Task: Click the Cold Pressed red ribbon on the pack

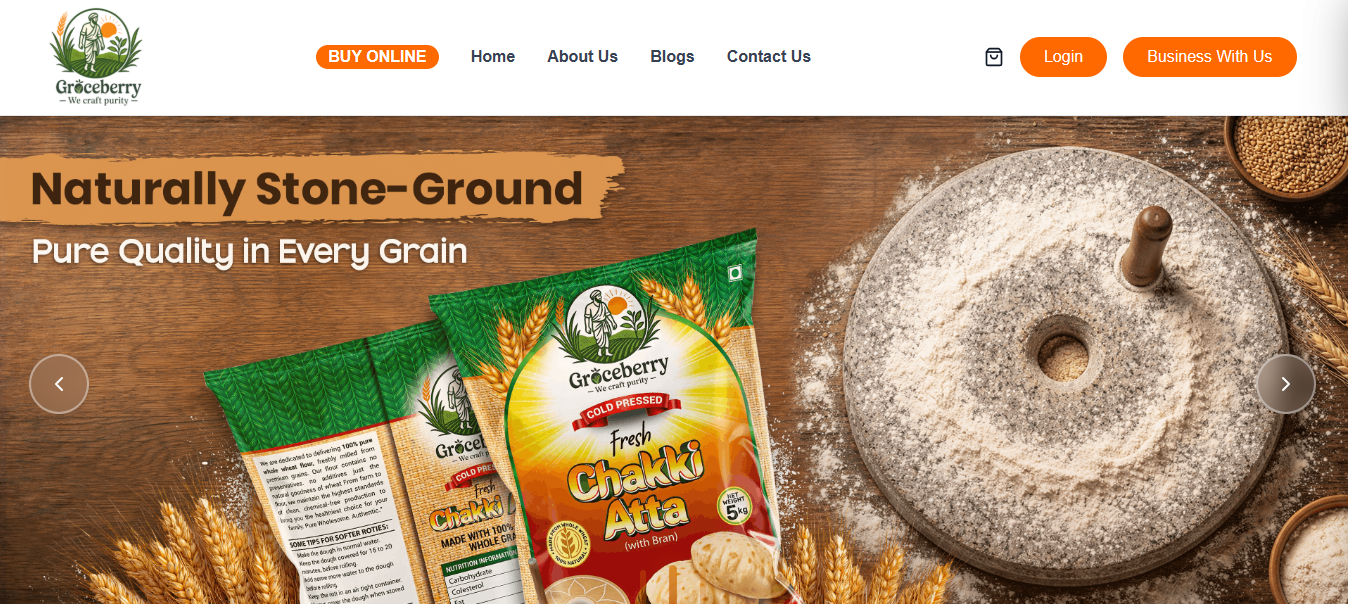Action: click(x=625, y=405)
